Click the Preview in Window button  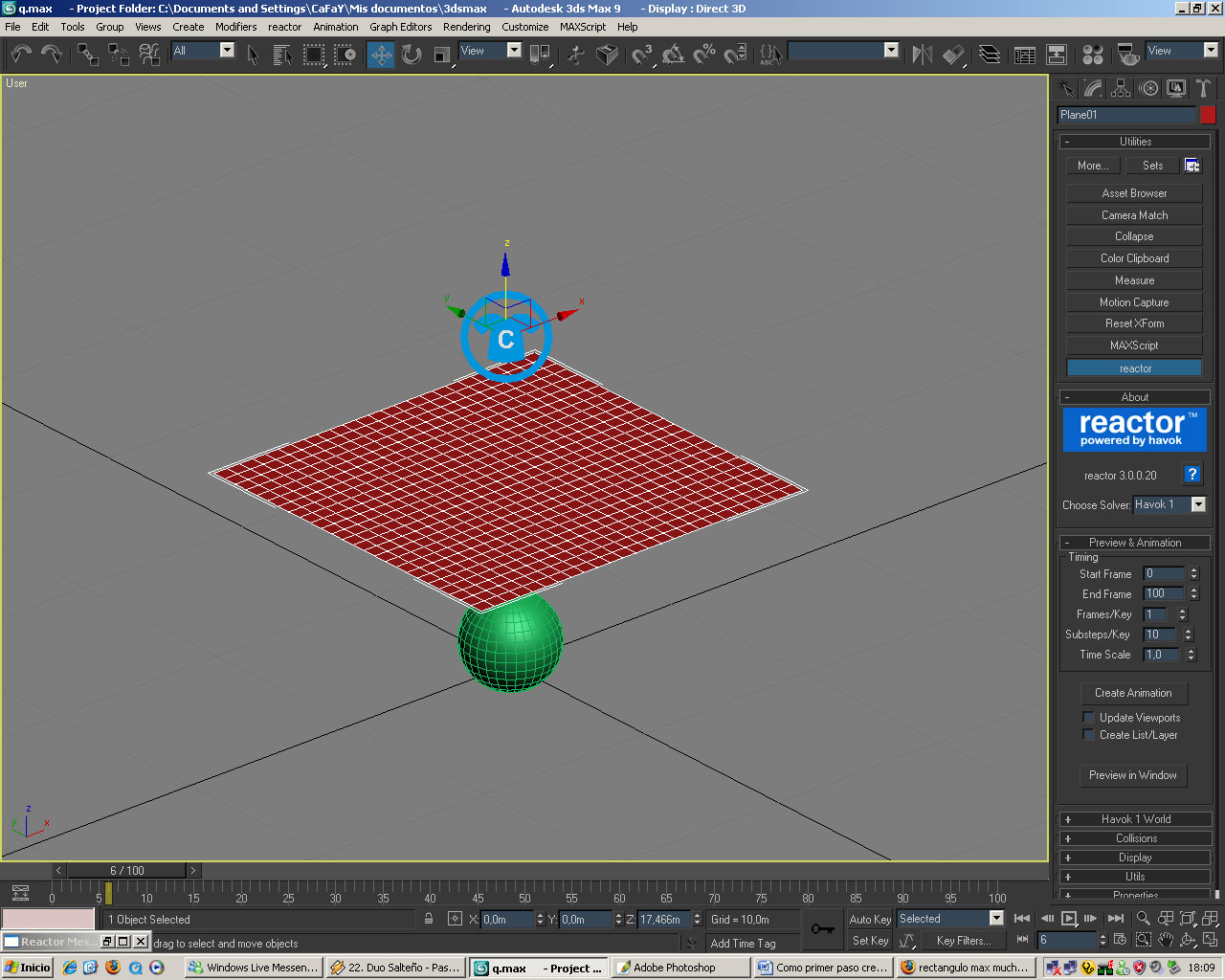pos(1133,775)
